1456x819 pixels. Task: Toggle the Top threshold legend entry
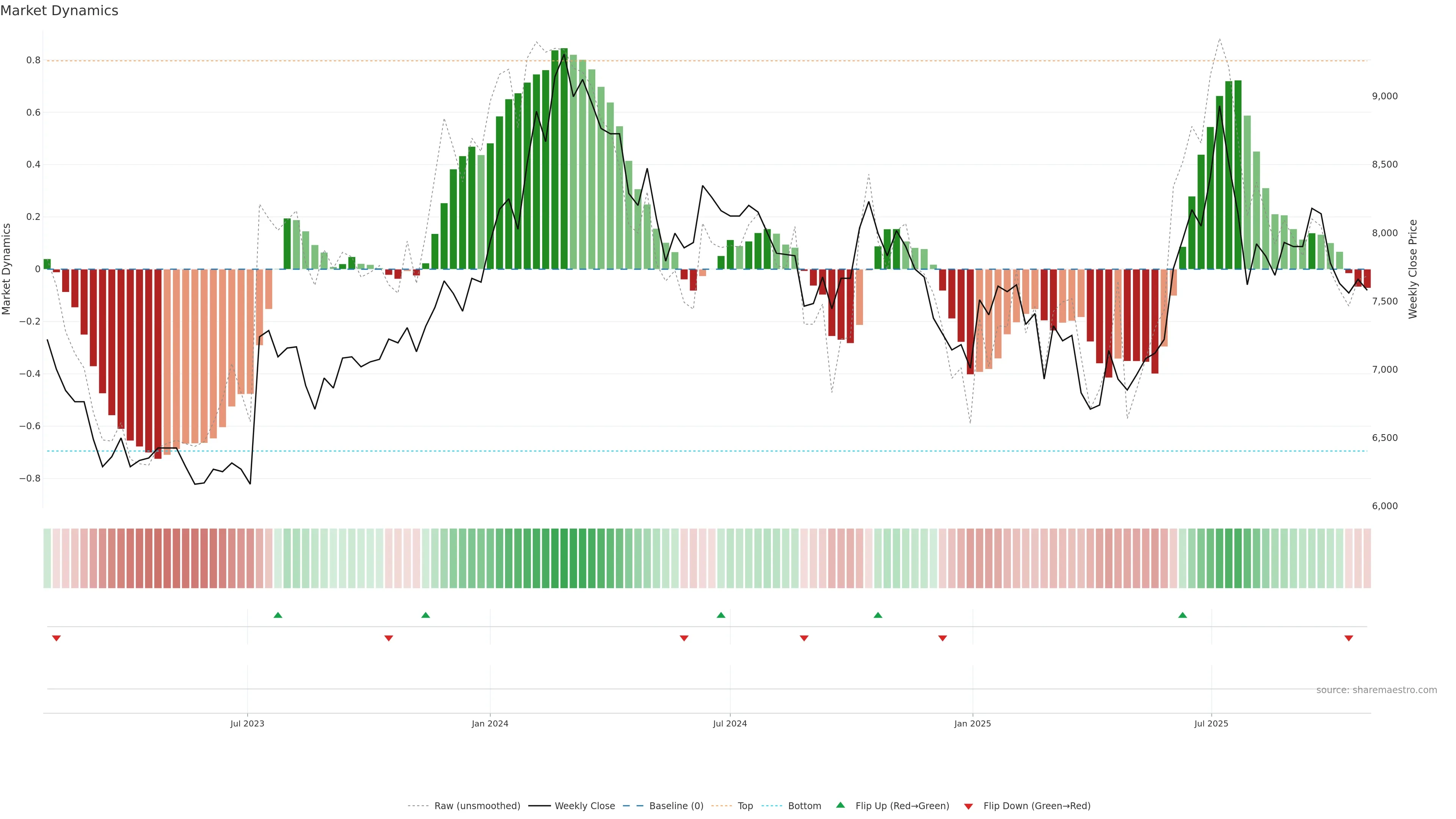point(745,806)
